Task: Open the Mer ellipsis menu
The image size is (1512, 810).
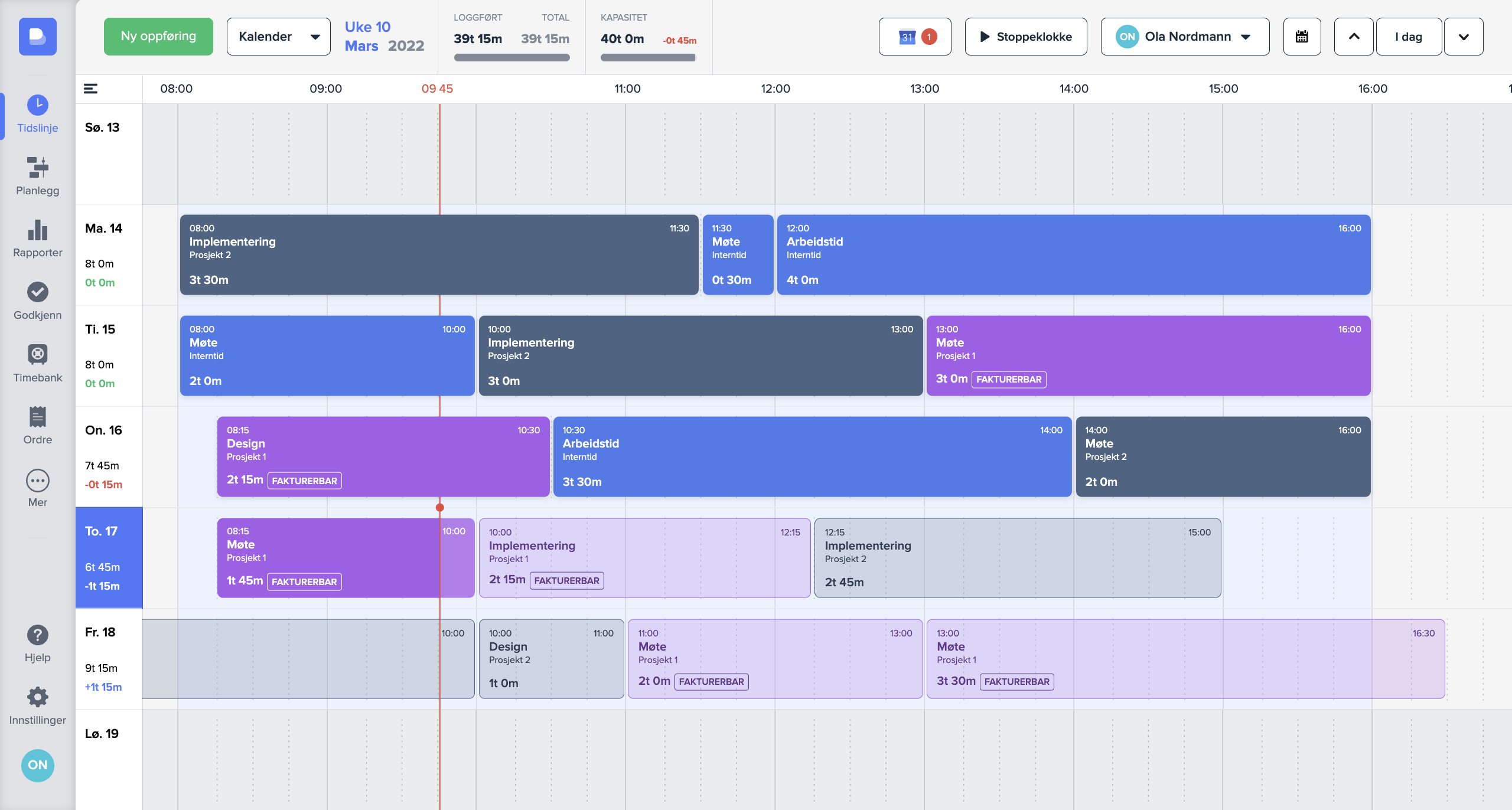Action: [37, 481]
